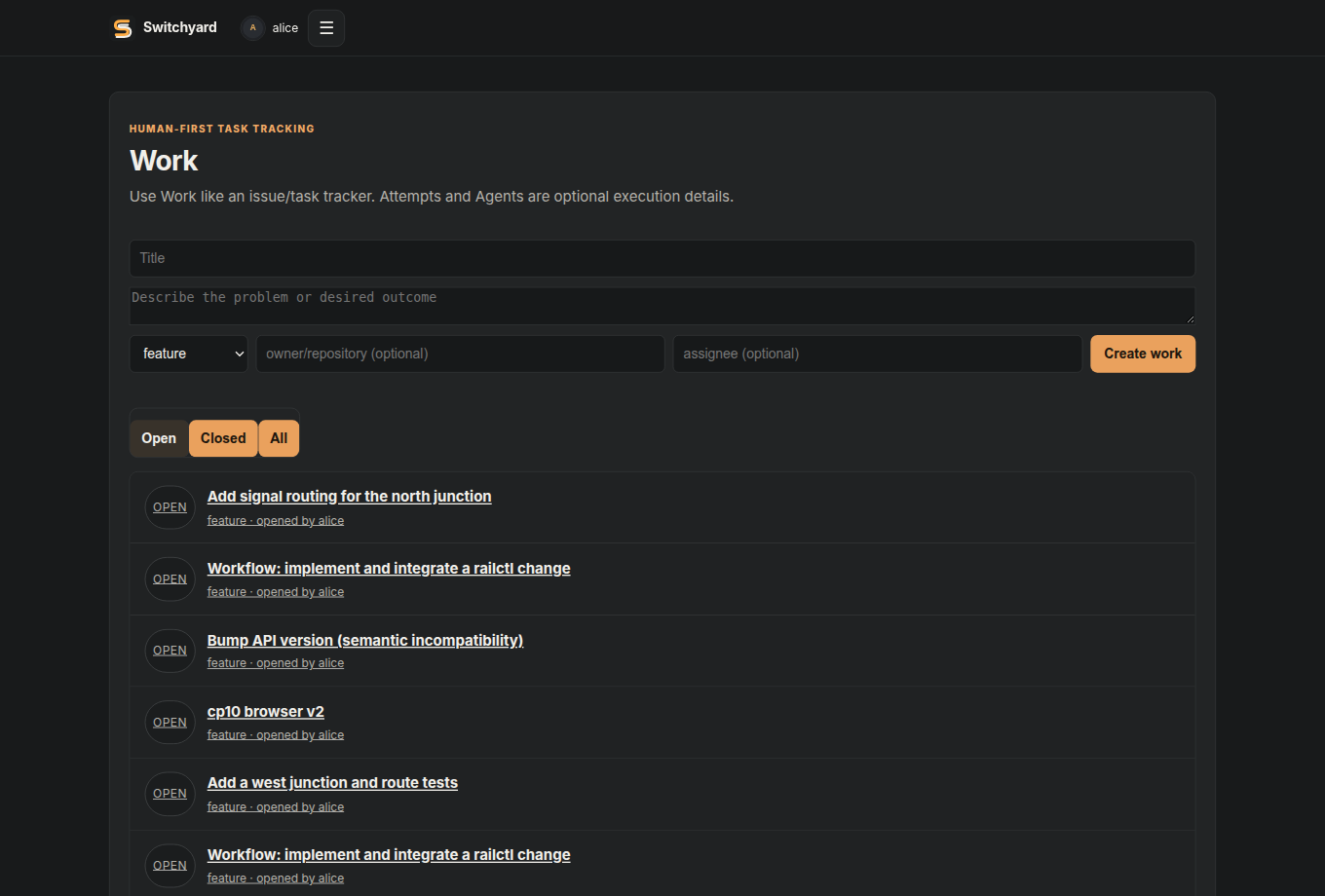Open 'Add signal routing for the north junction'
This screenshot has height=896, width=1325.
pyautogui.click(x=350, y=497)
